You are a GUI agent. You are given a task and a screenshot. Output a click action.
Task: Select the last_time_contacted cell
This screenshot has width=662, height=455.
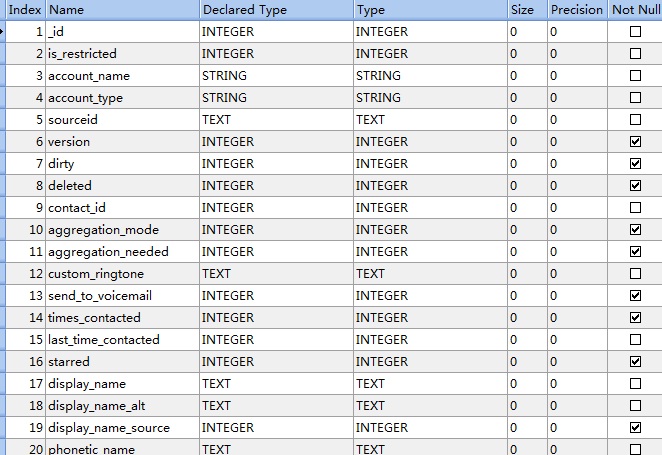pyautogui.click(x=122, y=339)
